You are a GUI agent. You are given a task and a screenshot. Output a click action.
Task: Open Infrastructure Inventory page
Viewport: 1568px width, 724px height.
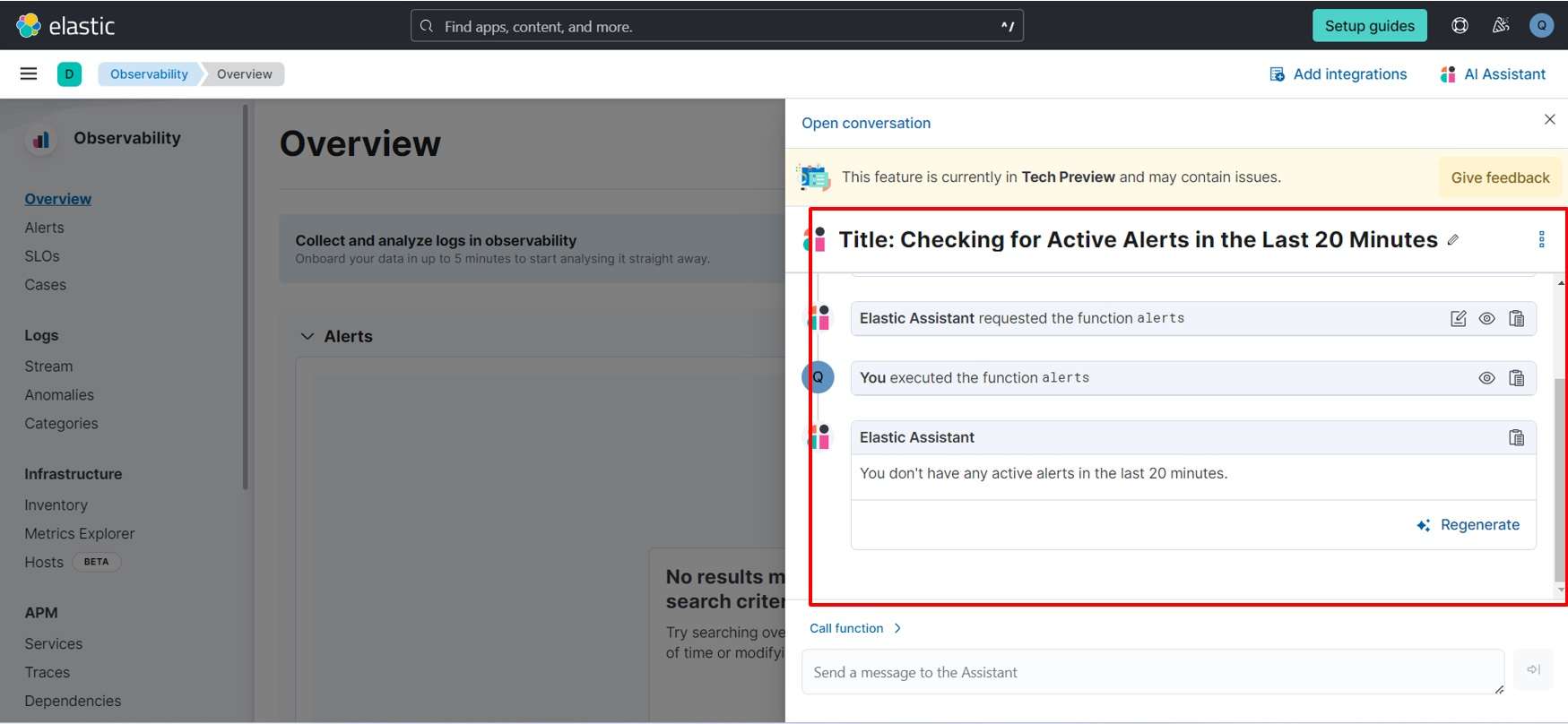(56, 505)
